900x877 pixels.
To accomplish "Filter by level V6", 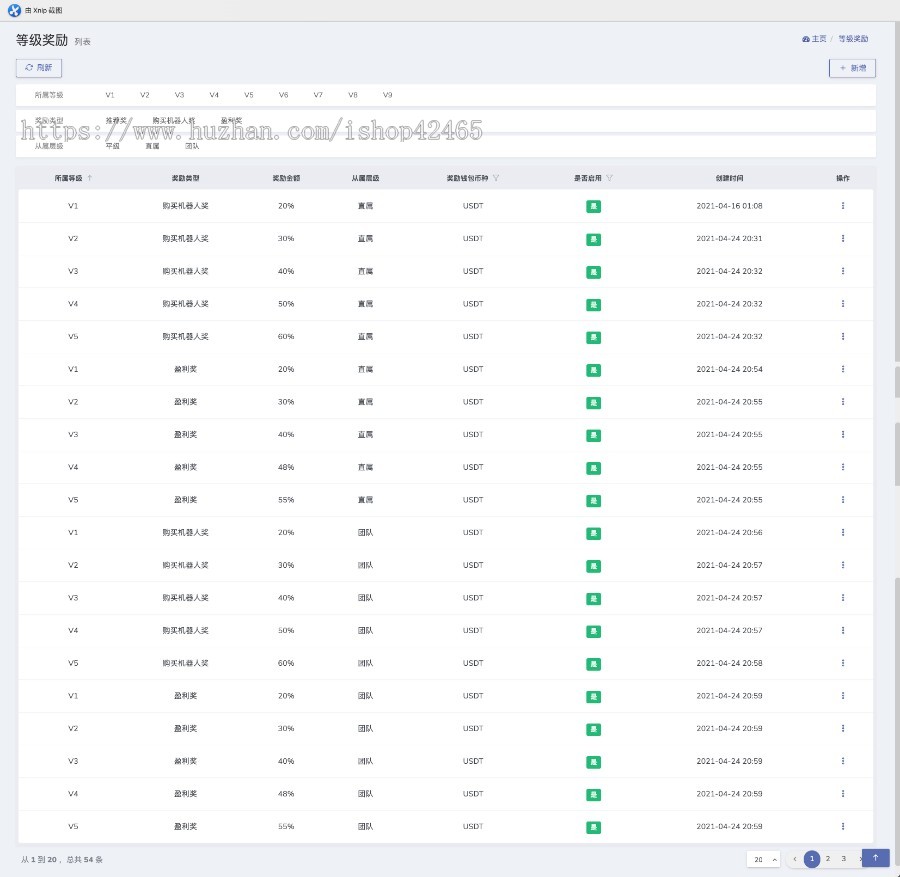I will click(x=283, y=95).
